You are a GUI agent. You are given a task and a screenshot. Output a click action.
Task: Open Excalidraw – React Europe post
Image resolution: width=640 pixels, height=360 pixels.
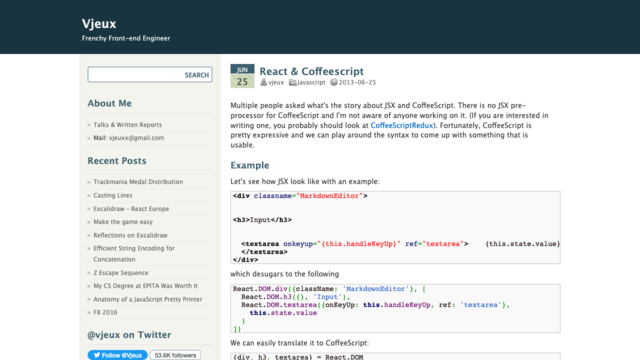click(x=131, y=209)
